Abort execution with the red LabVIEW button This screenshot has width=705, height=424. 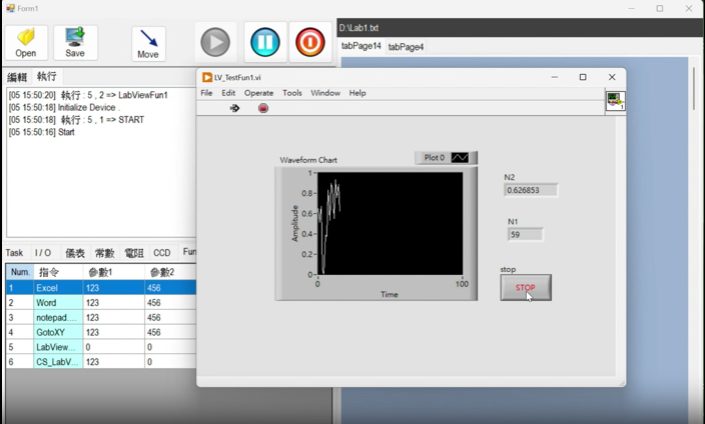coord(263,108)
